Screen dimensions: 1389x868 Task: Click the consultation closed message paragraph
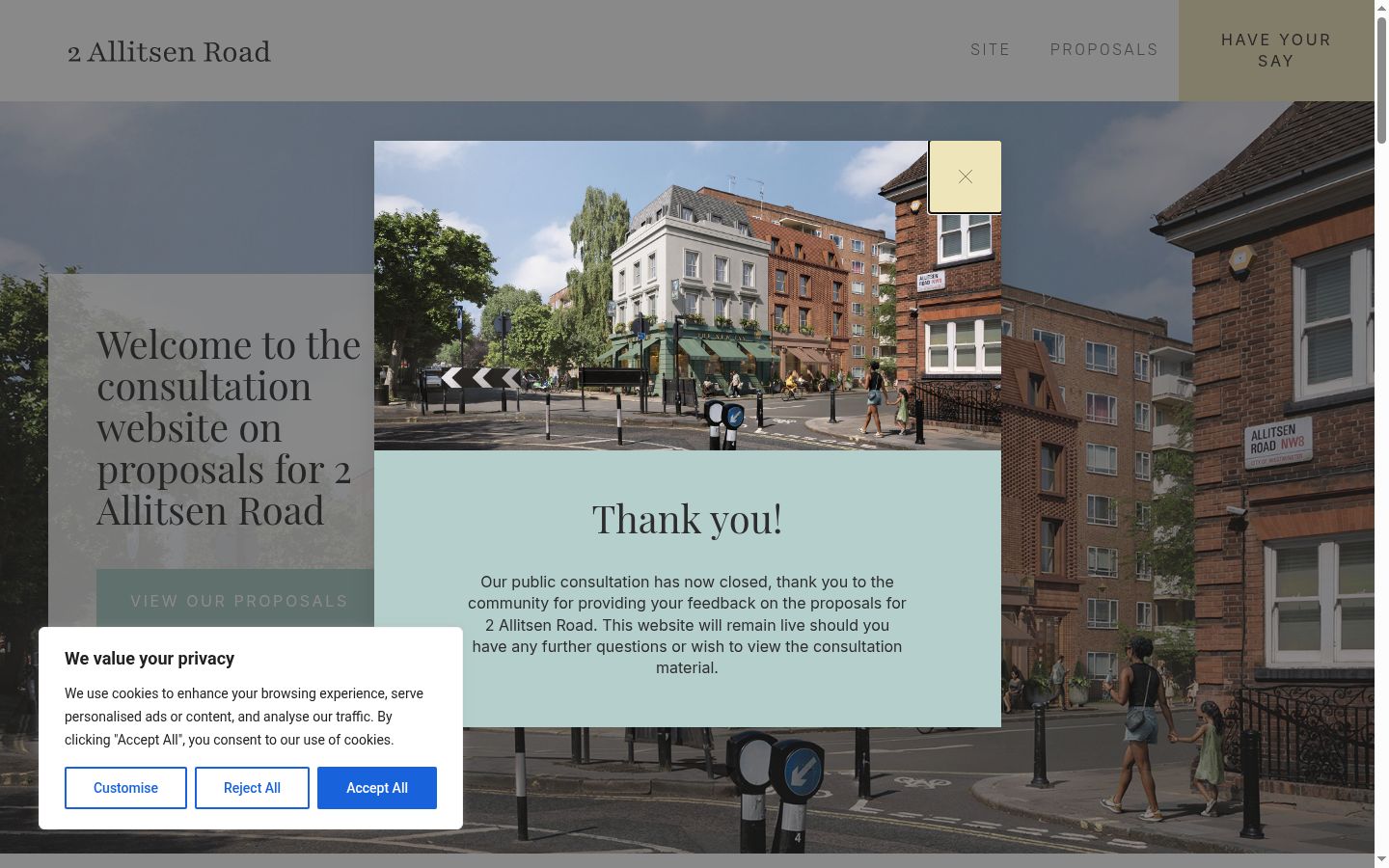coord(687,625)
